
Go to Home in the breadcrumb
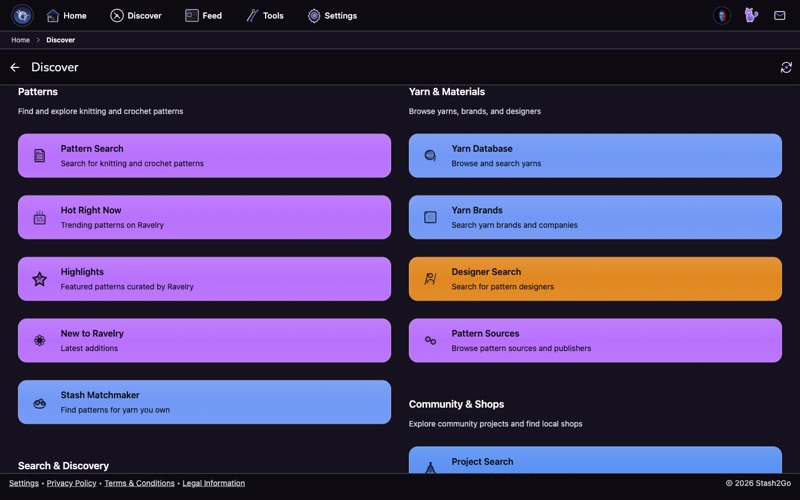click(20, 40)
